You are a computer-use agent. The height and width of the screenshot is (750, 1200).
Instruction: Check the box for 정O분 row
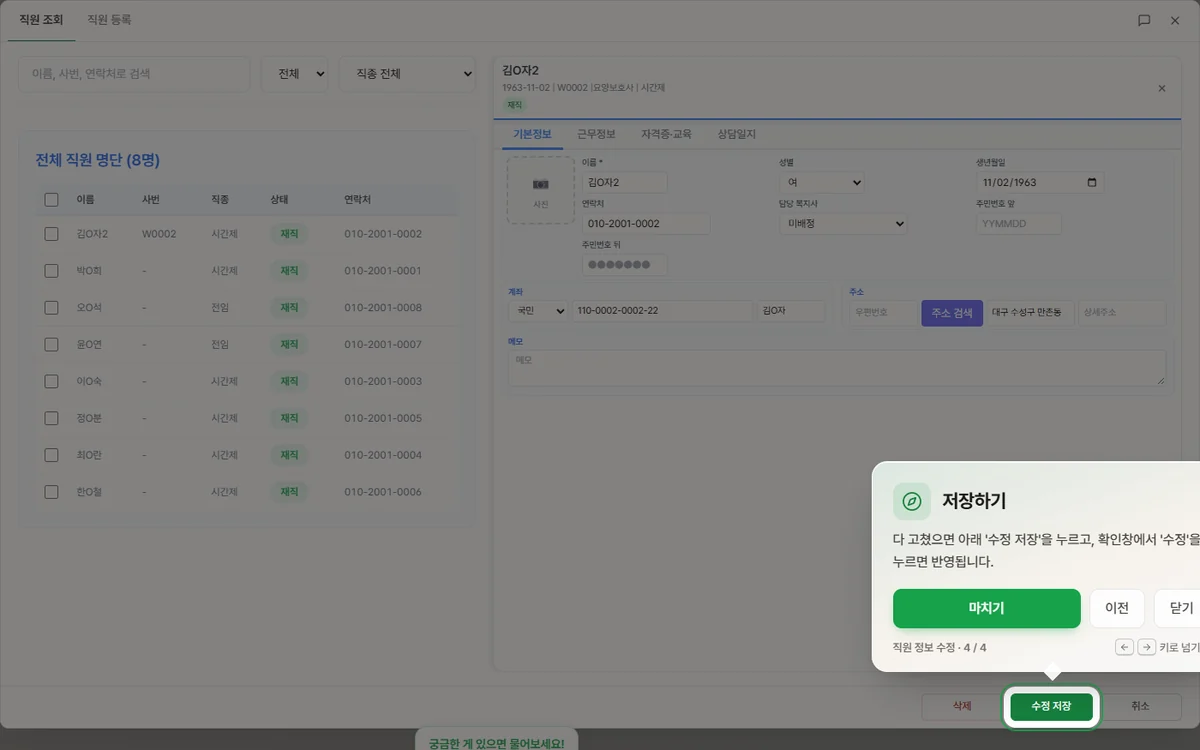[x=52, y=418]
